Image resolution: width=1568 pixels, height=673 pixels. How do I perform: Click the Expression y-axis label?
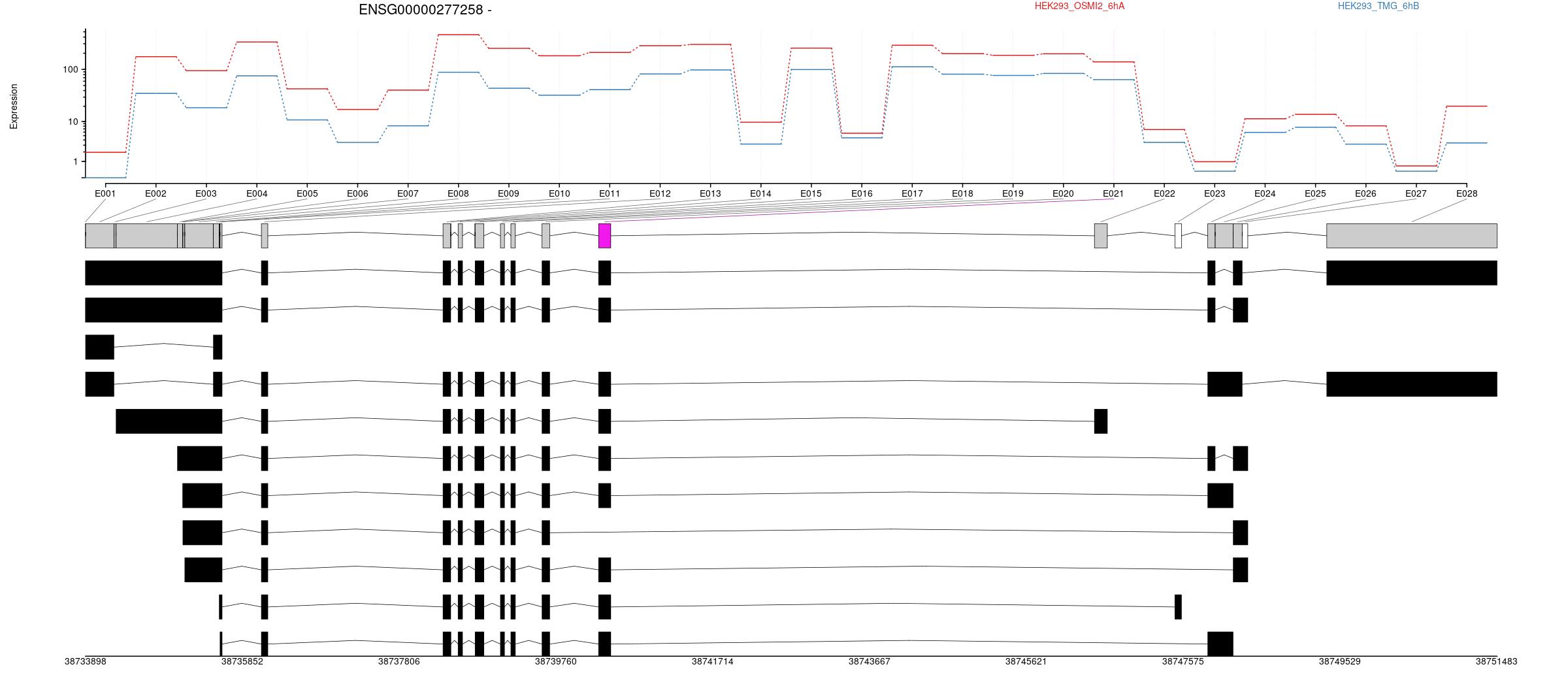pos(14,107)
